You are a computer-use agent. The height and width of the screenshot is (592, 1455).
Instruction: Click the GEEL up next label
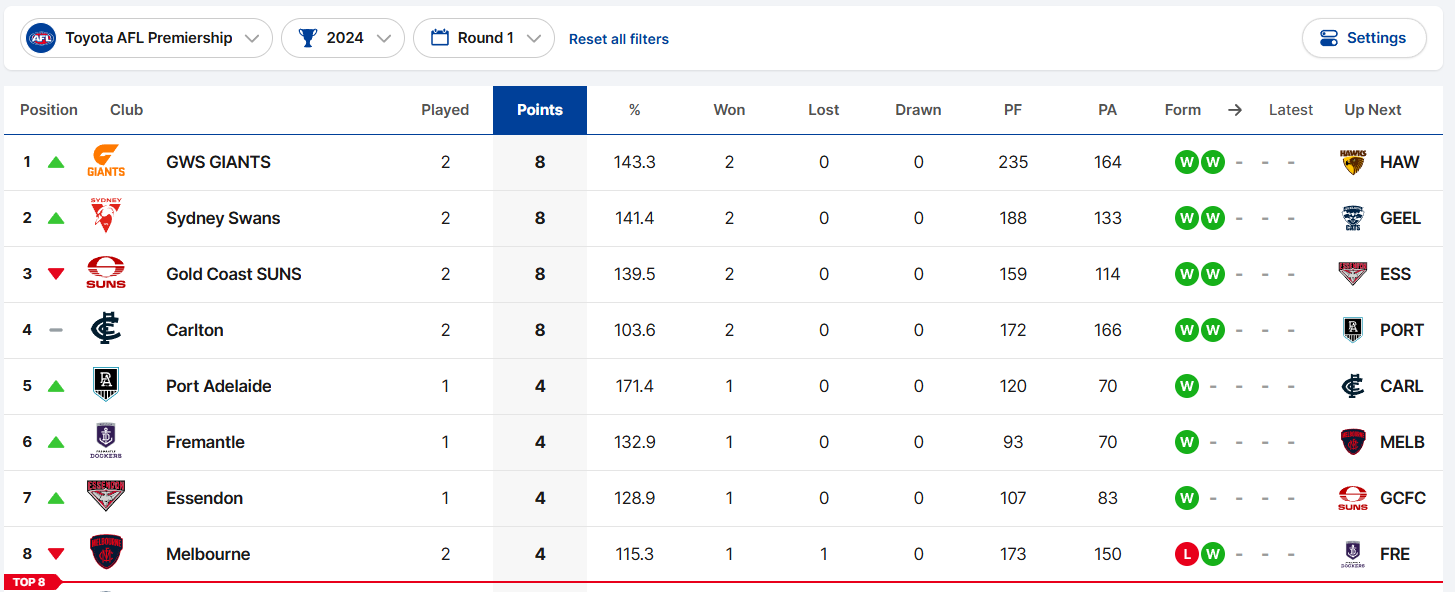pyautogui.click(x=1401, y=218)
